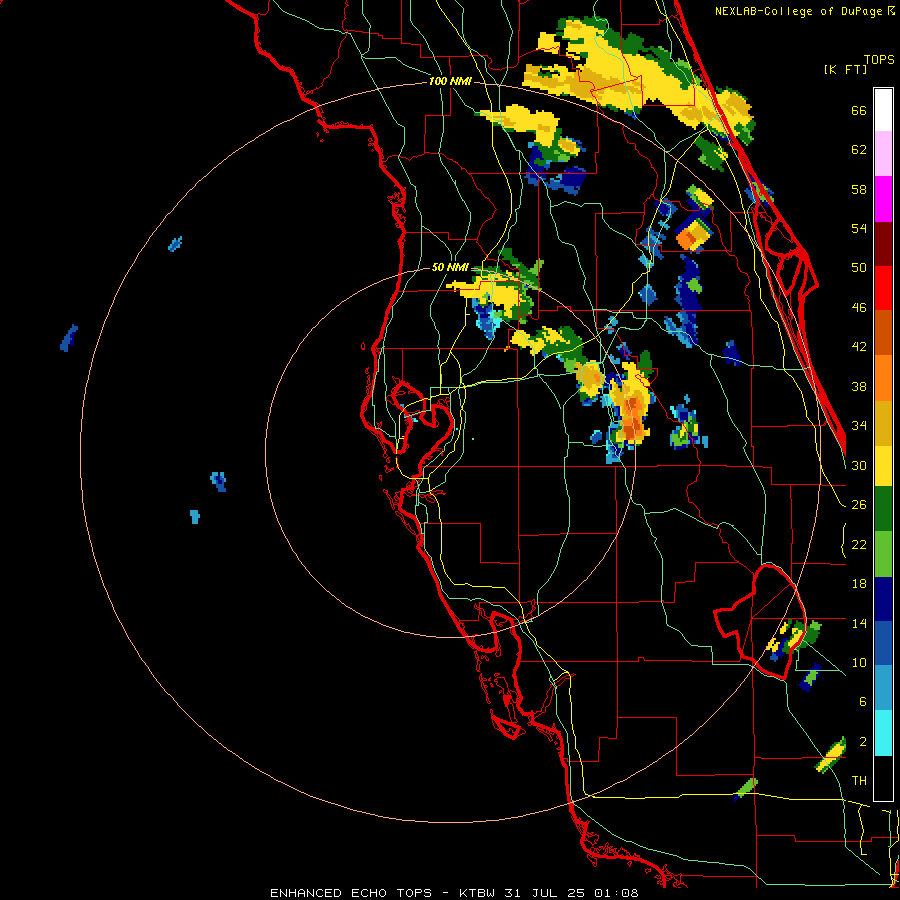The height and width of the screenshot is (900, 900).
Task: Click the [K FT] units label
Action: 845,70
